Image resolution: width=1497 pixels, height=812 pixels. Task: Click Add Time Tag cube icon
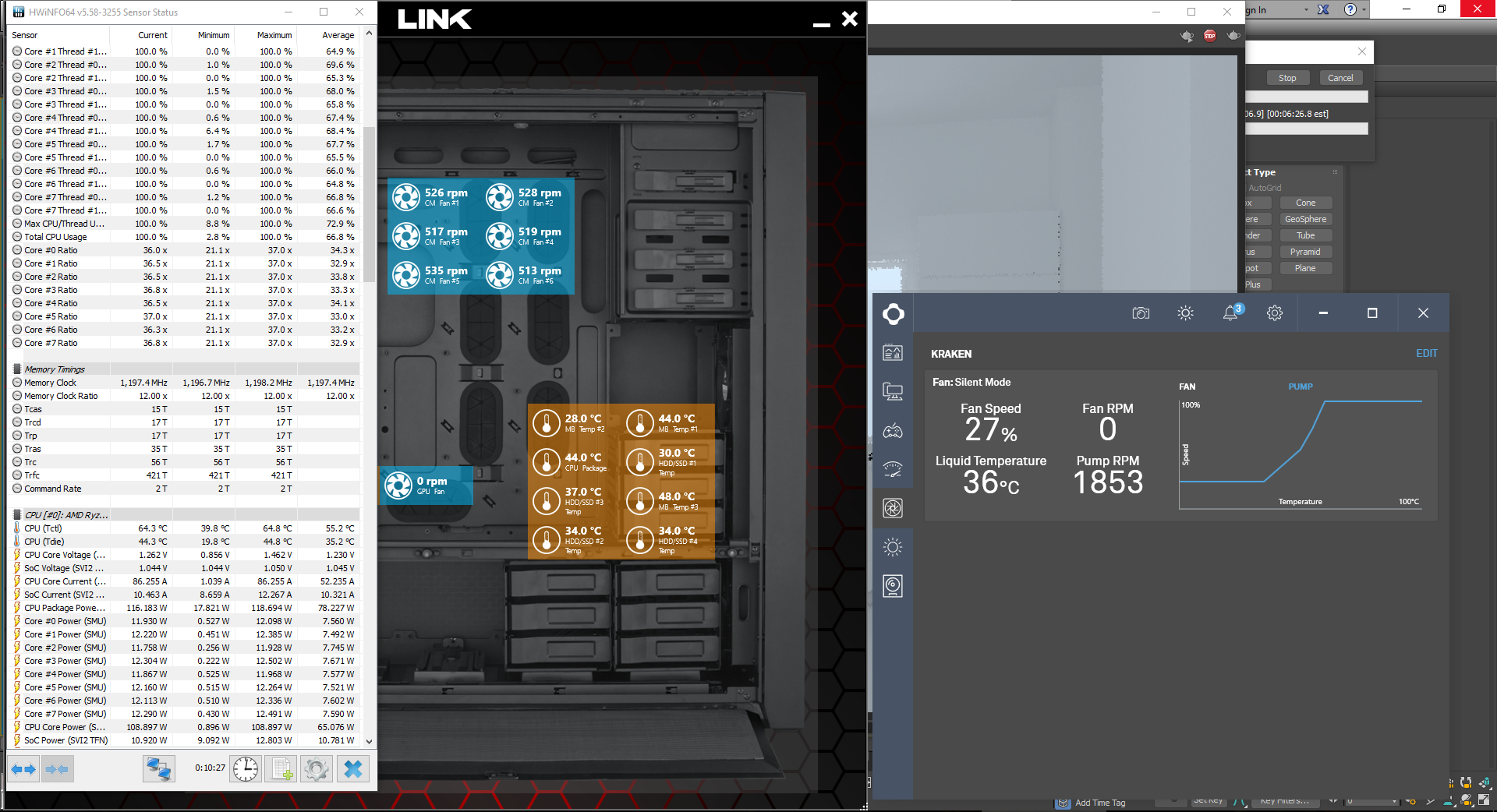1063,803
